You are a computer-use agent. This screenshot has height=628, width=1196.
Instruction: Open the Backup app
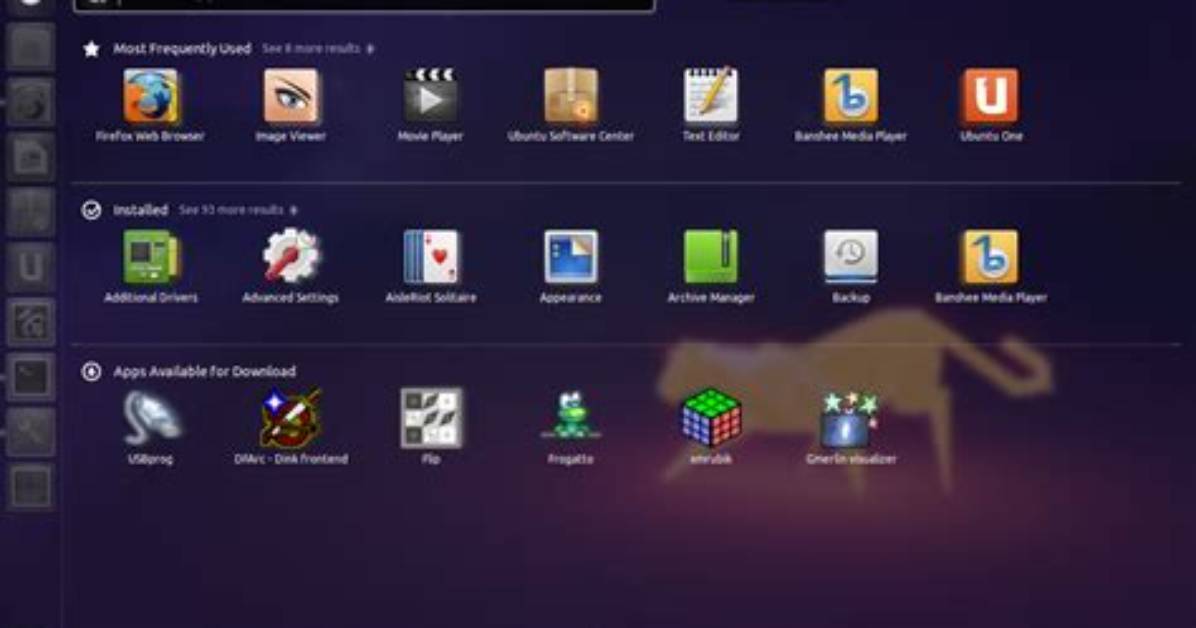850,257
